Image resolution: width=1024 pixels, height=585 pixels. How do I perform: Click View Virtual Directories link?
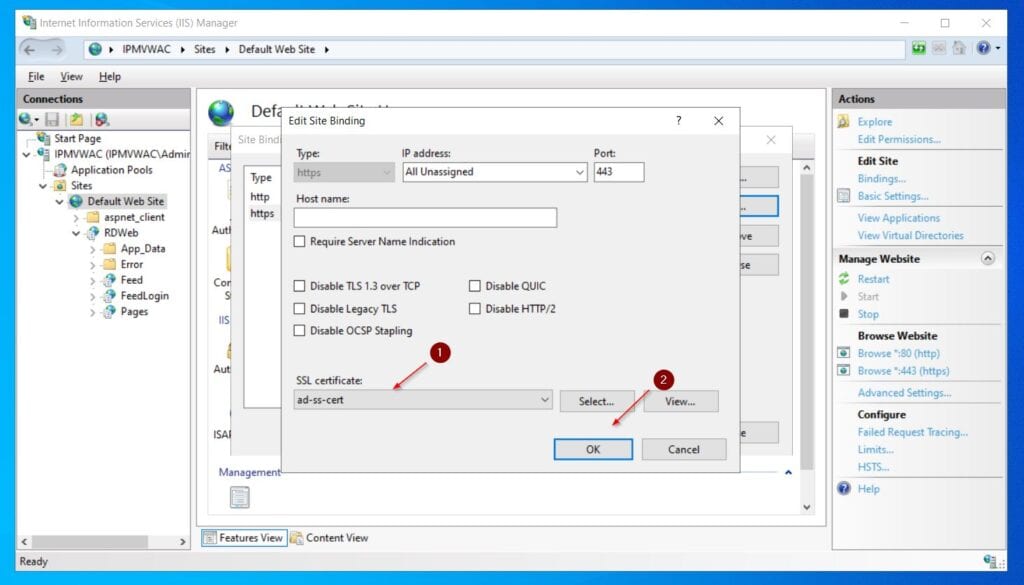click(910, 236)
